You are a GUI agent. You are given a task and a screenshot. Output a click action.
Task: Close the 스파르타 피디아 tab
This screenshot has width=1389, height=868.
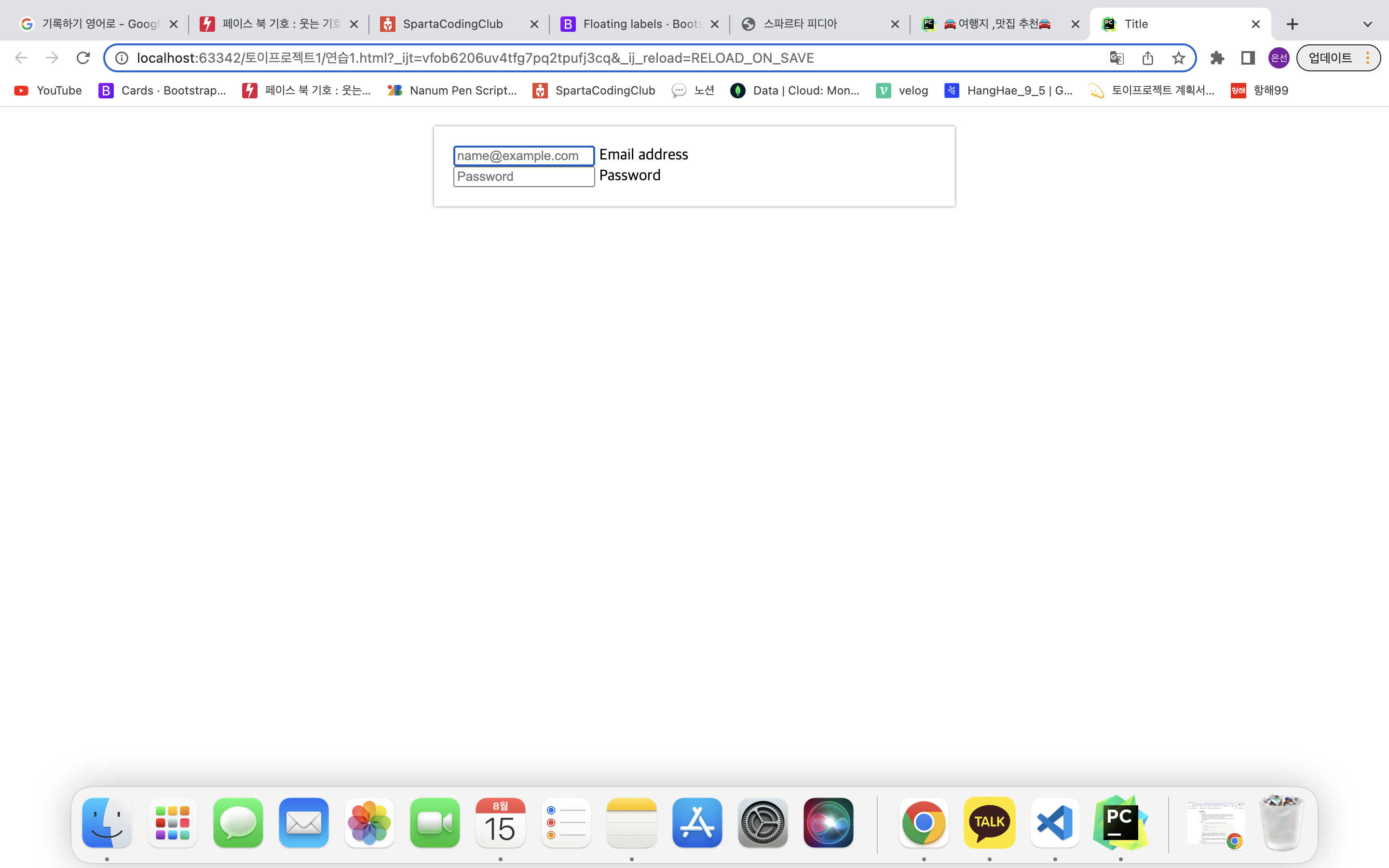click(x=895, y=24)
